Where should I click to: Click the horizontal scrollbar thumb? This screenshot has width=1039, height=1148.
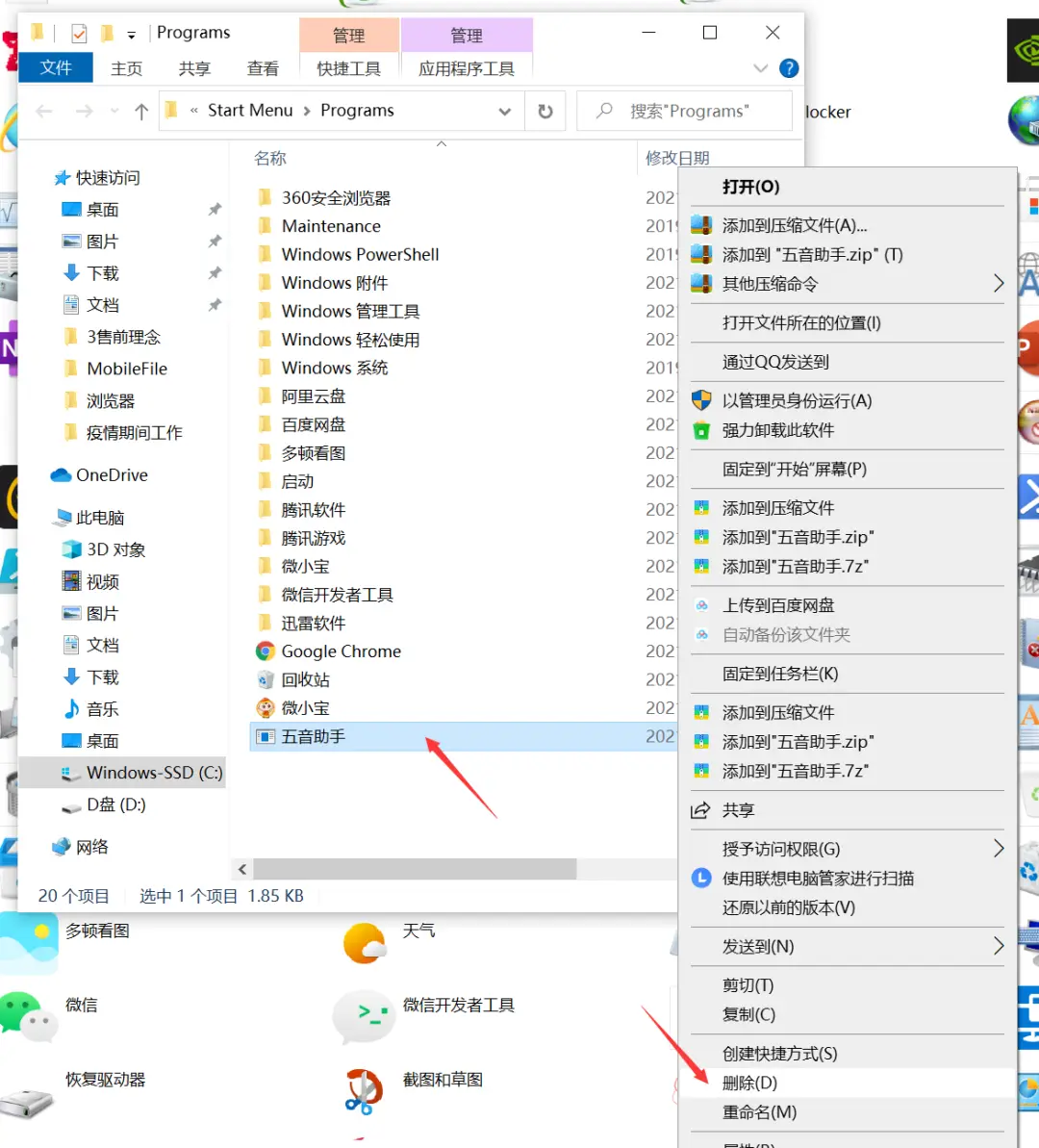tap(415, 869)
